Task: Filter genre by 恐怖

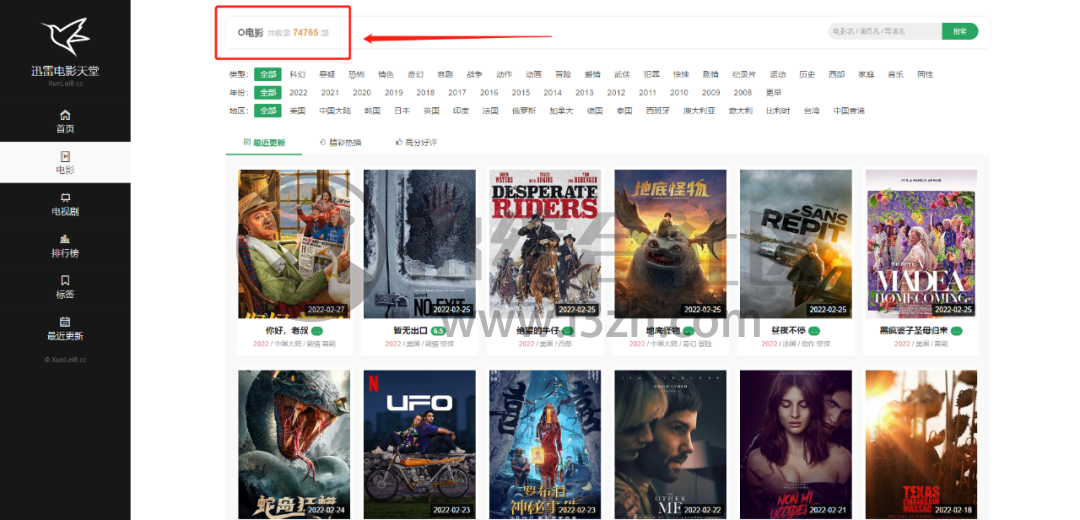Action: click(356, 74)
